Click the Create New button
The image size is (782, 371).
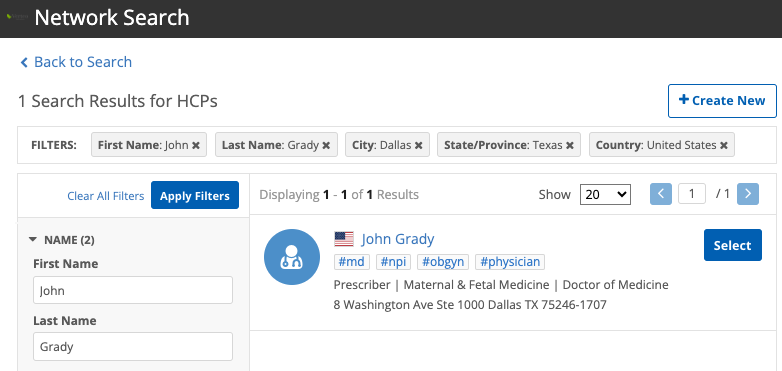[x=722, y=101]
